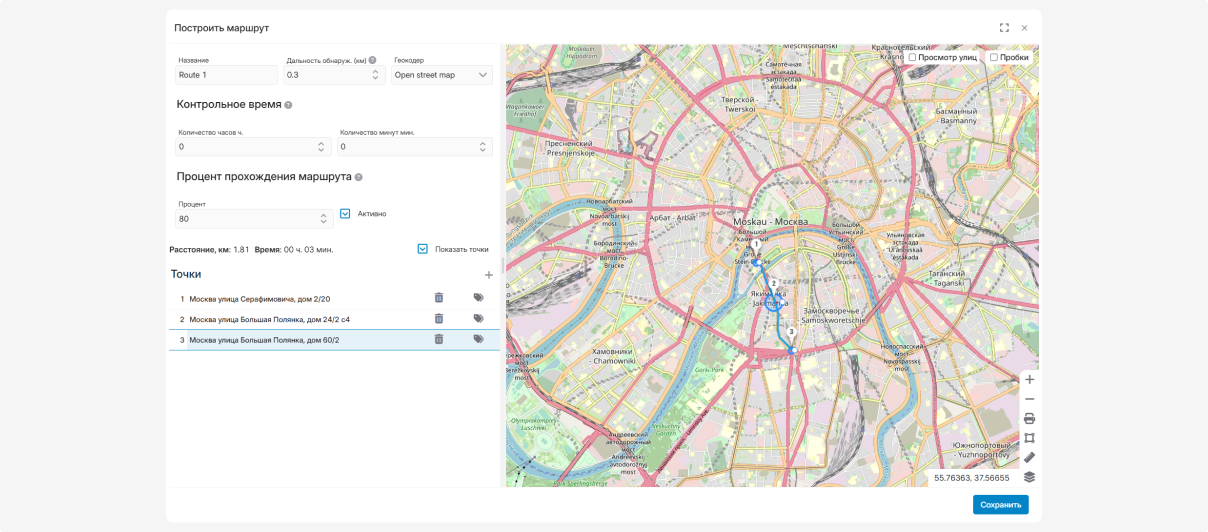This screenshot has height=532, width=1208.
Task: Click help icon beside Контрольное время
Action: 288,105
